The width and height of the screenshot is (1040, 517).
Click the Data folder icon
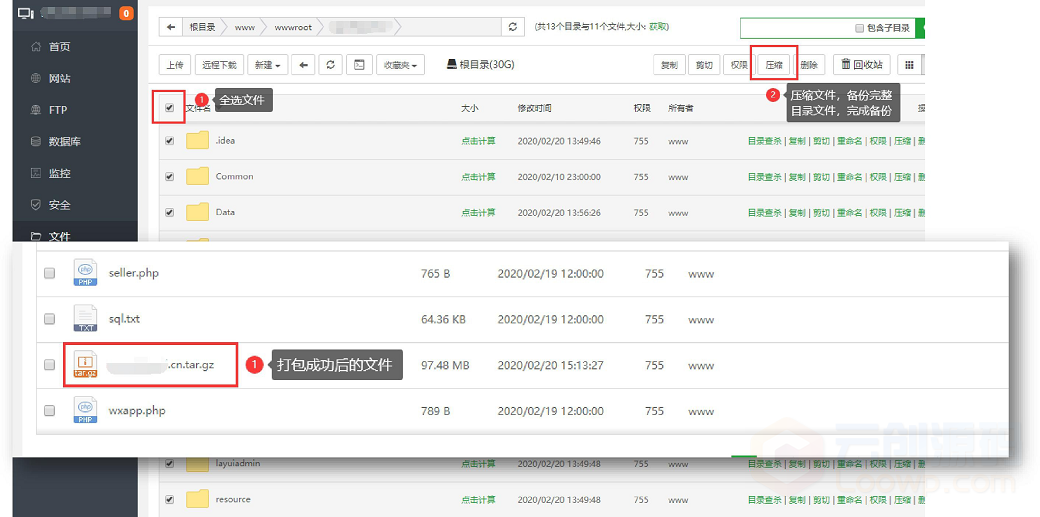(197, 212)
